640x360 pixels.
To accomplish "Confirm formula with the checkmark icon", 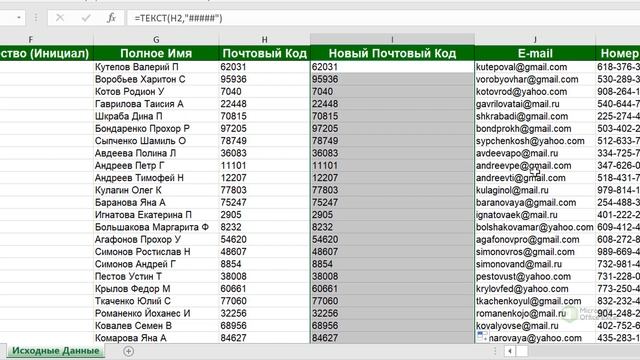I will 86,18.
